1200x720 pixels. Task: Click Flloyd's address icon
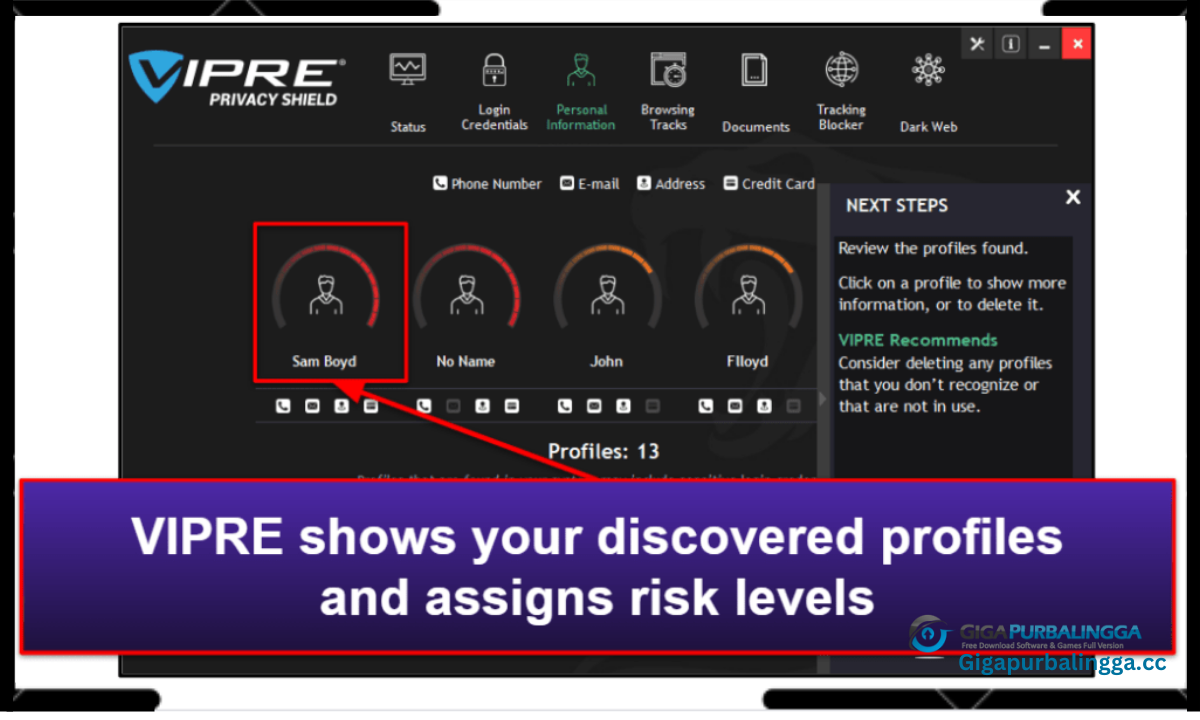coord(764,406)
